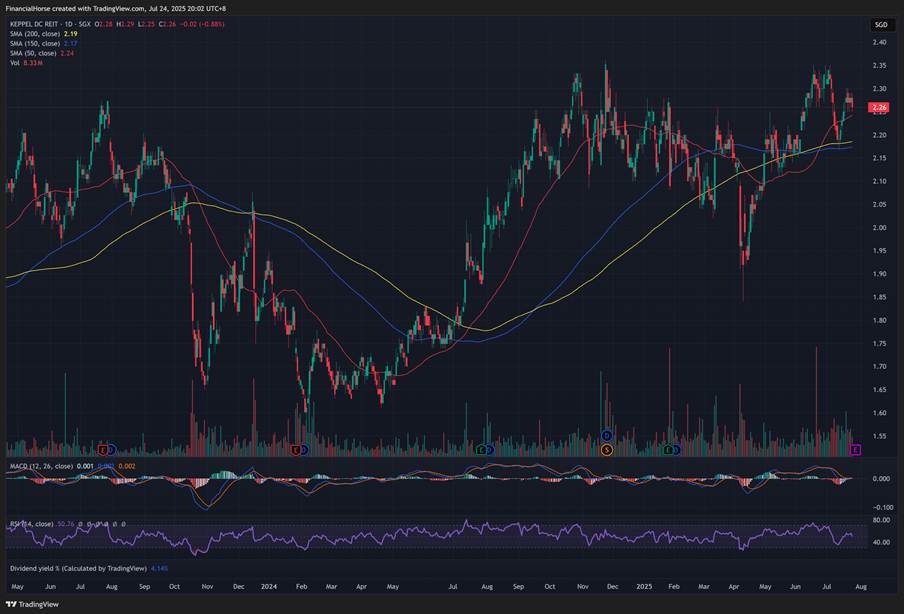The width and height of the screenshot is (904, 614).
Task: Click the 2.24 SMA 50 value
Action: coord(67,53)
